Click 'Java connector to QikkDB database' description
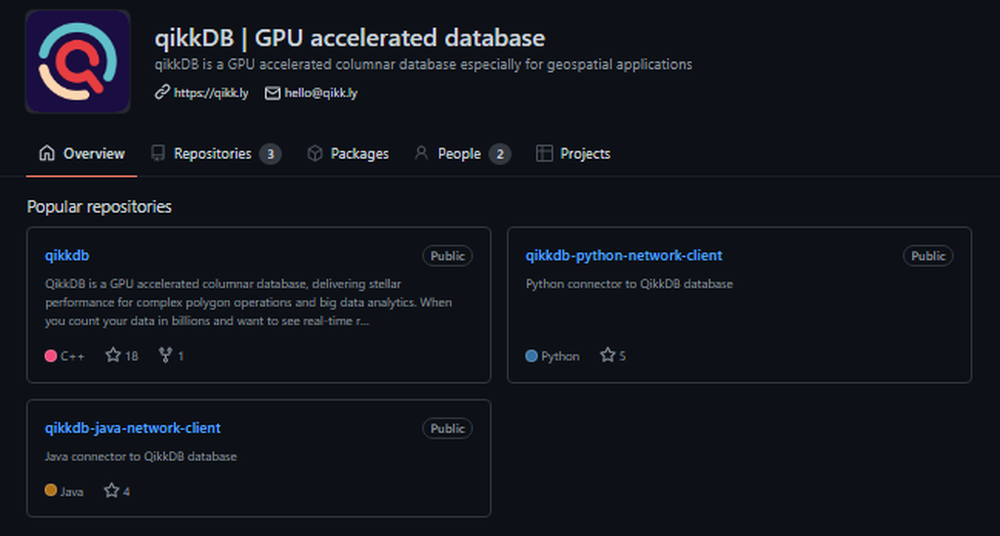 140,457
